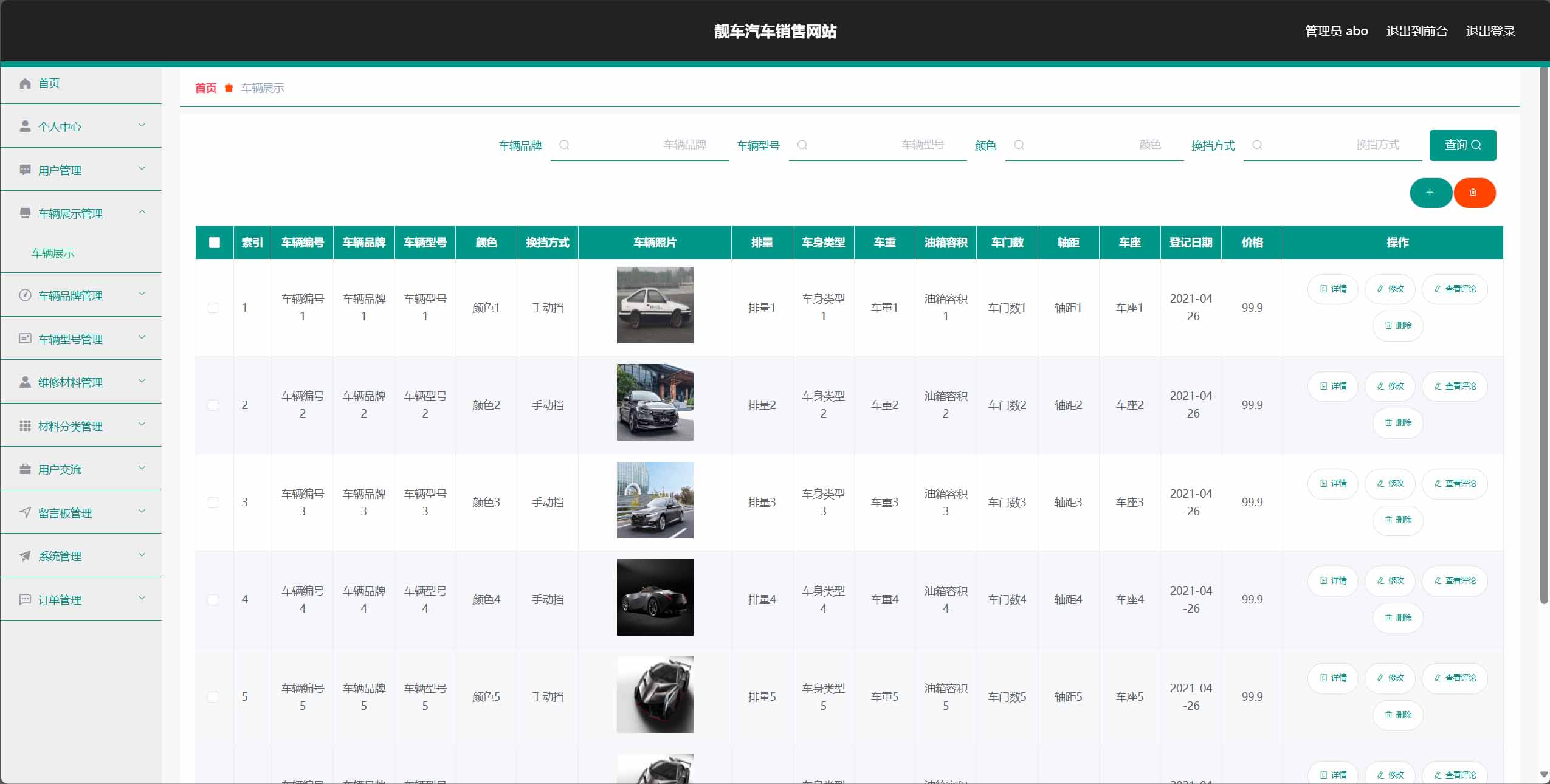Expand the 维修材料管理 menu chevron
Screen dimensions: 1550x784
(x=142, y=381)
